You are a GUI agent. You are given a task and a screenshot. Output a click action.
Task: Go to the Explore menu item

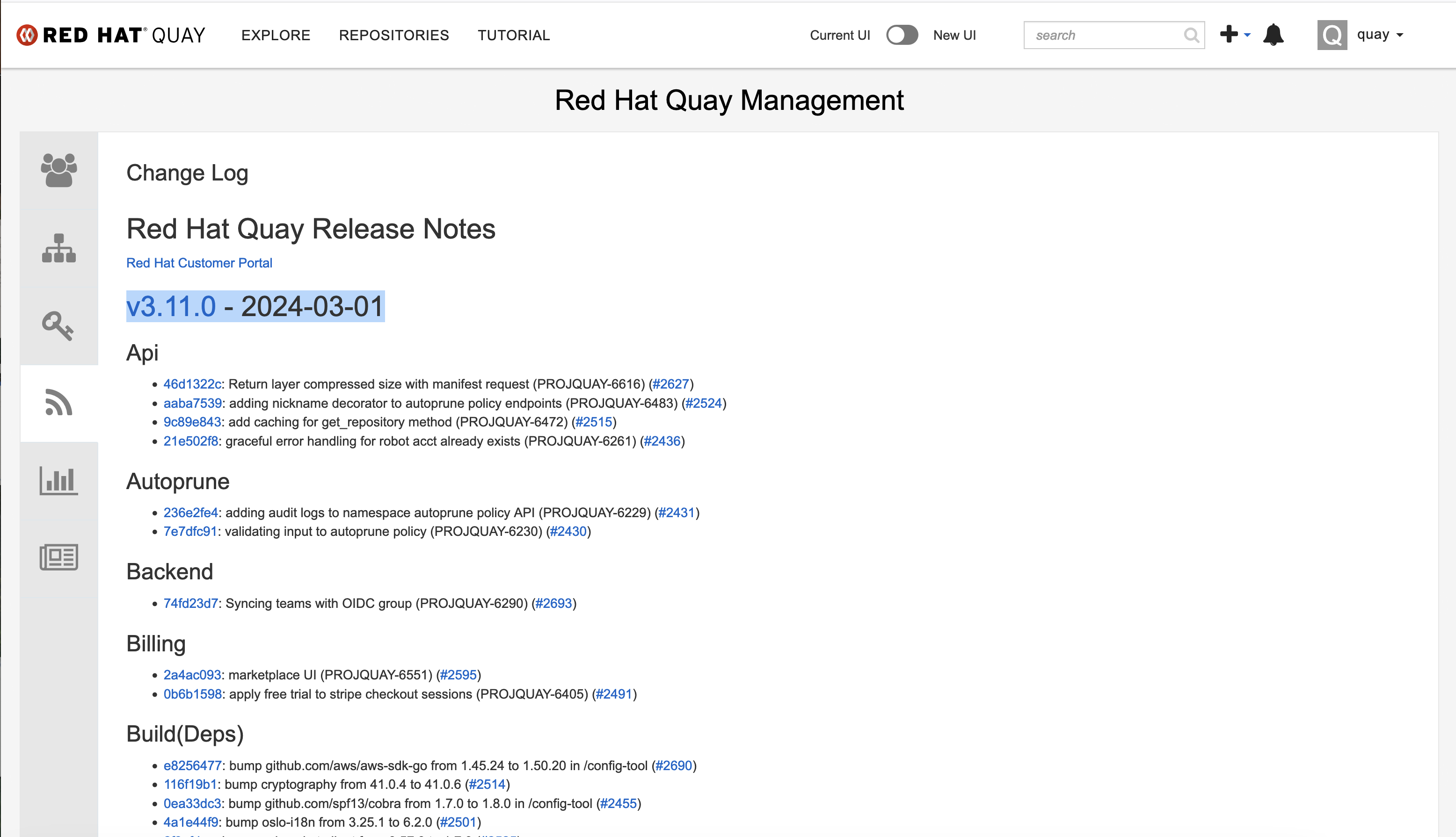pos(276,35)
